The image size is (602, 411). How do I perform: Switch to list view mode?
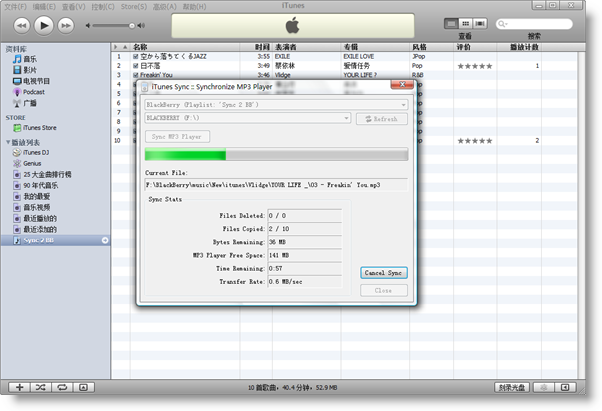click(x=452, y=24)
